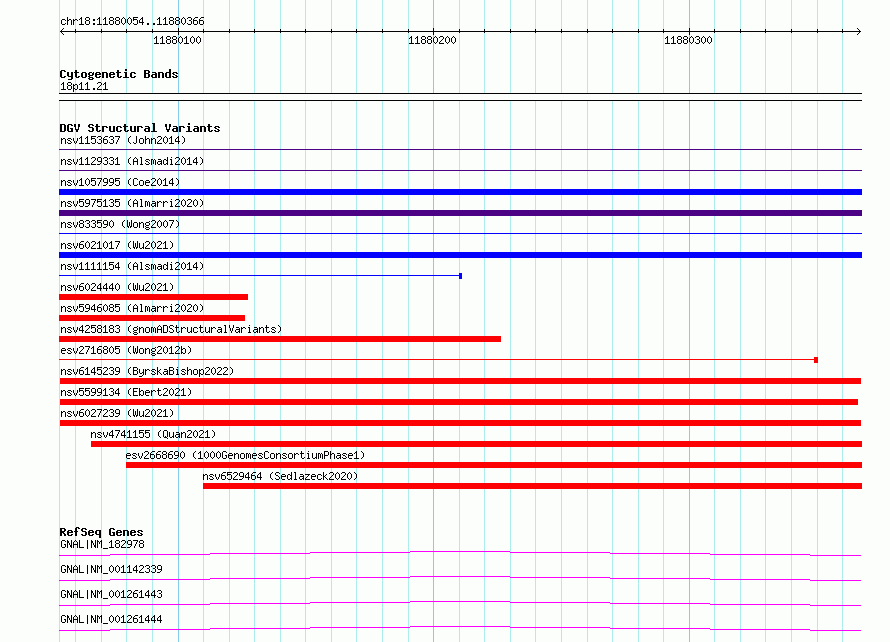Click the red bar under nsv5946085
Image resolution: width=890 pixels, height=642 pixels.
(x=152, y=318)
